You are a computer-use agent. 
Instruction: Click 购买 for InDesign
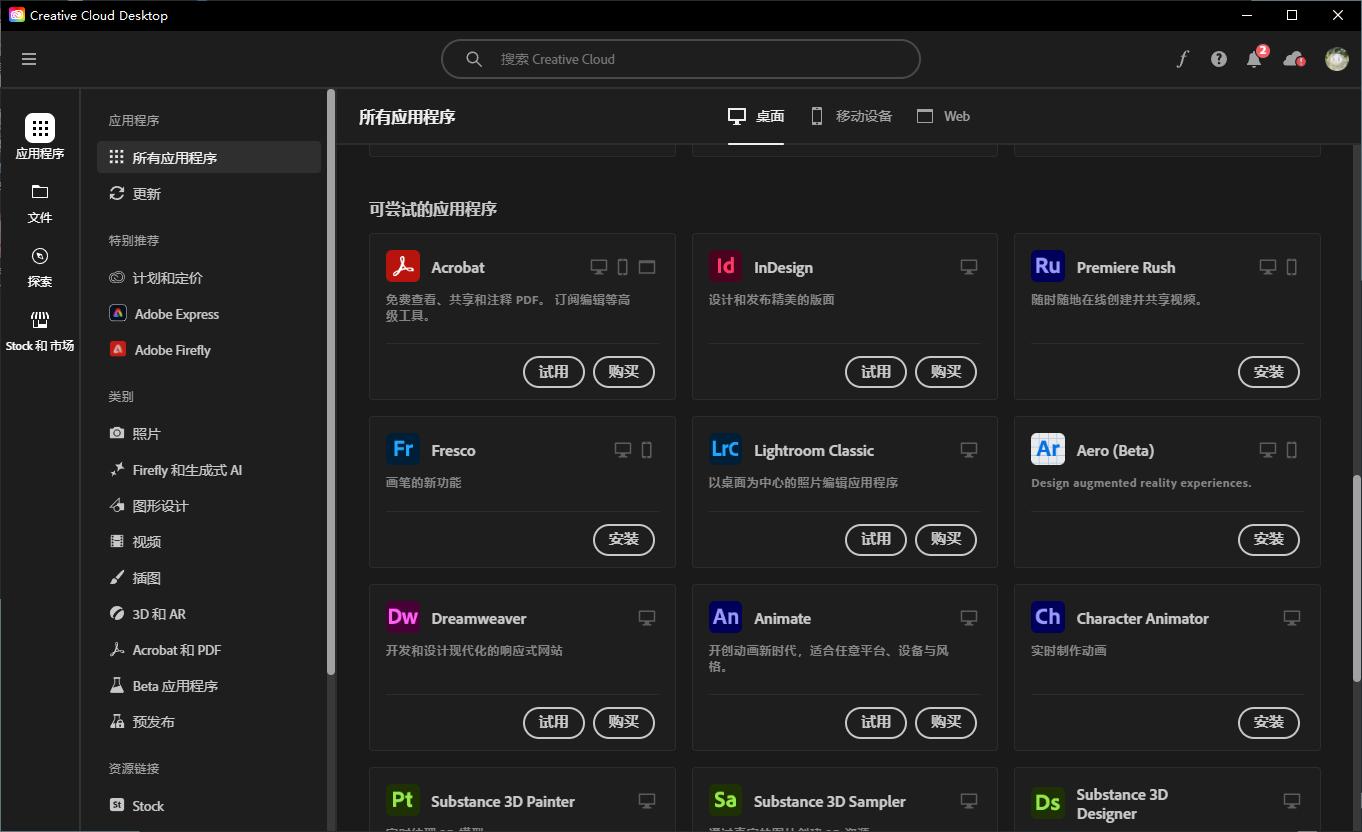pos(946,371)
